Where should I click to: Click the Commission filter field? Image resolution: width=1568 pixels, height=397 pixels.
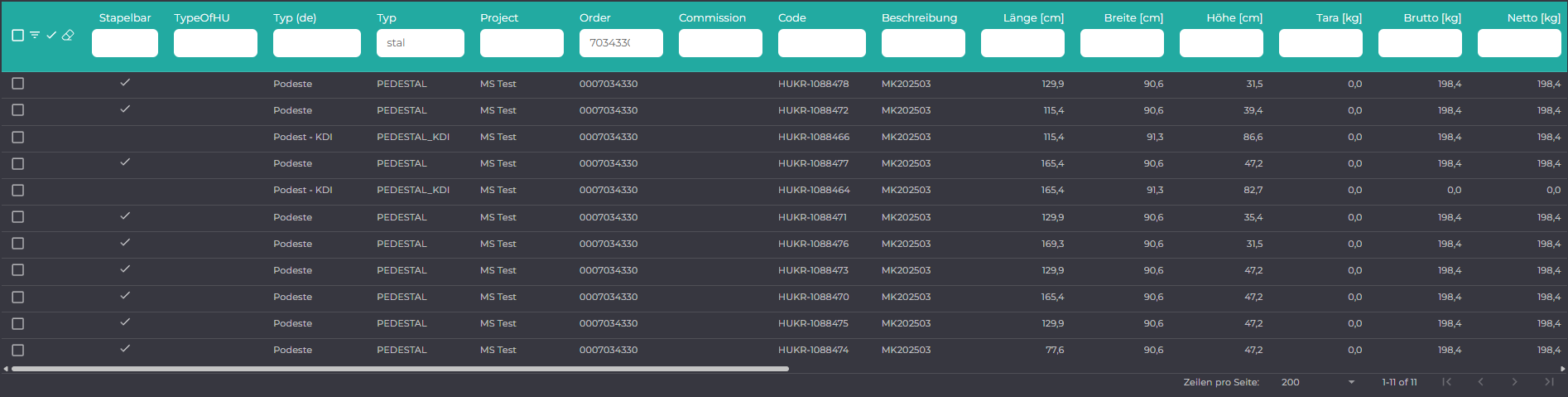point(720,43)
